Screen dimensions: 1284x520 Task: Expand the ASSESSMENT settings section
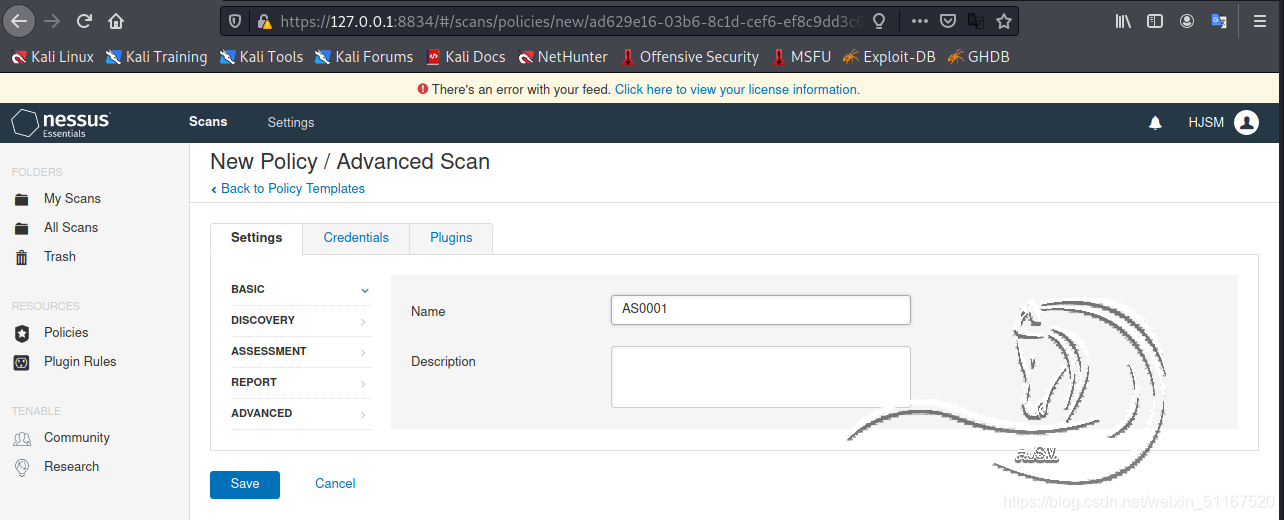(300, 352)
